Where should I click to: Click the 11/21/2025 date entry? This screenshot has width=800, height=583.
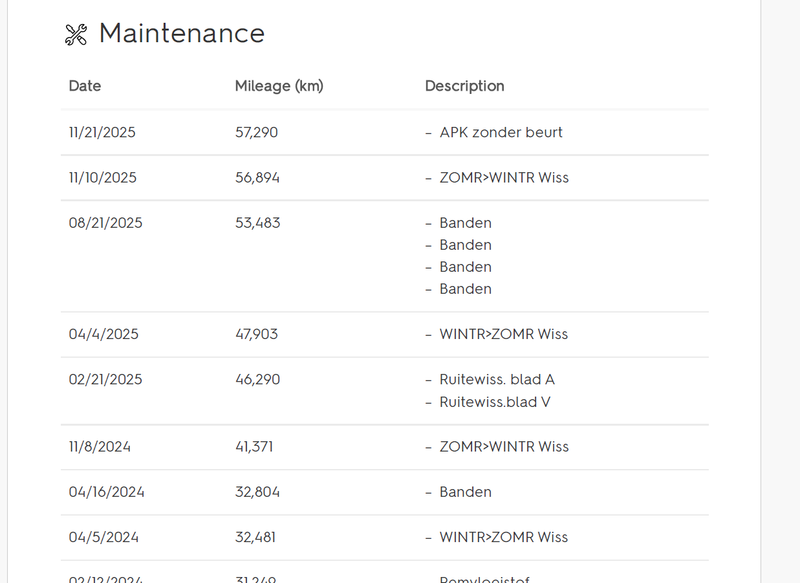pos(102,132)
